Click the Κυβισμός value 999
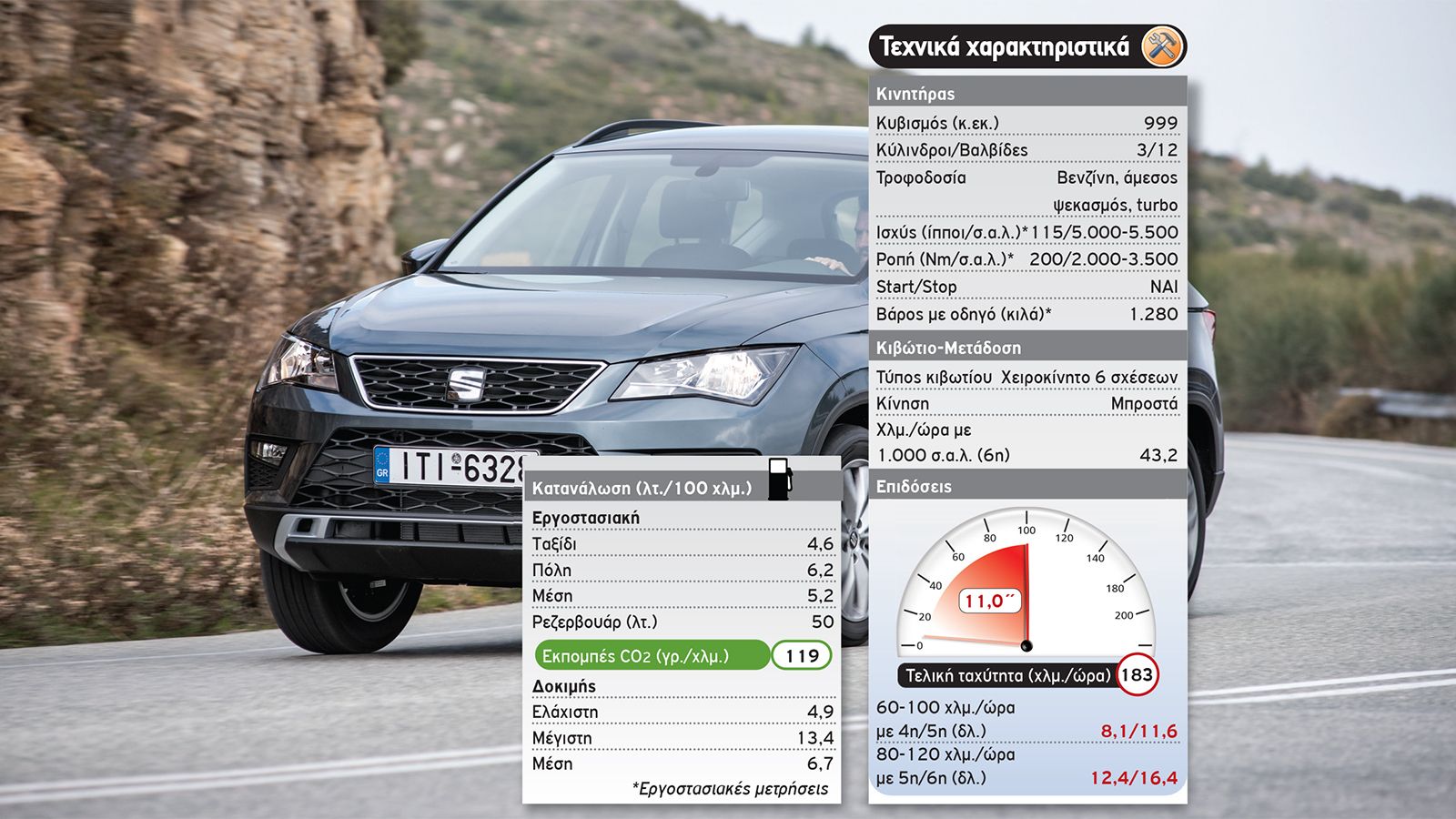Image resolution: width=1456 pixels, height=819 pixels. [1160, 123]
